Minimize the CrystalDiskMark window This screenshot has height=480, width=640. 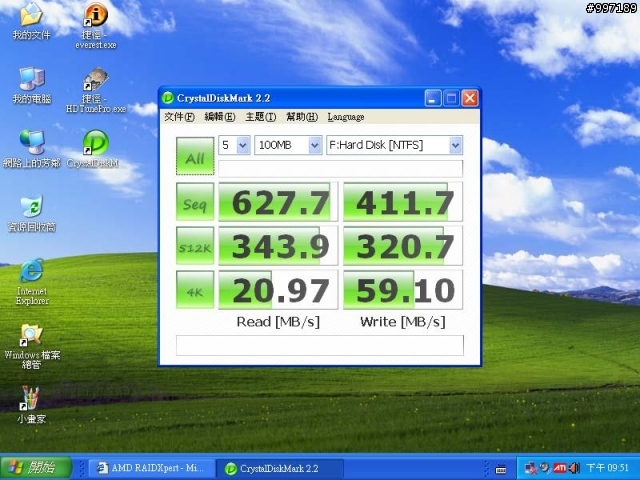[433, 98]
